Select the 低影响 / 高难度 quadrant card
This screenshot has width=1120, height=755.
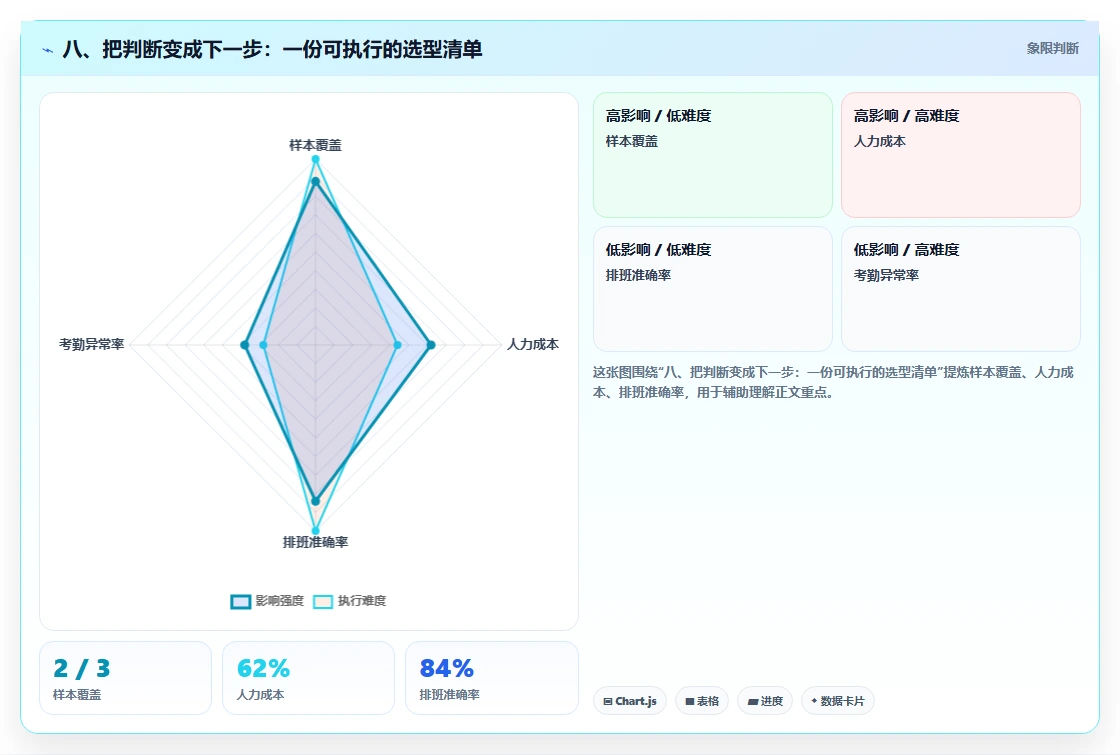click(x=961, y=289)
